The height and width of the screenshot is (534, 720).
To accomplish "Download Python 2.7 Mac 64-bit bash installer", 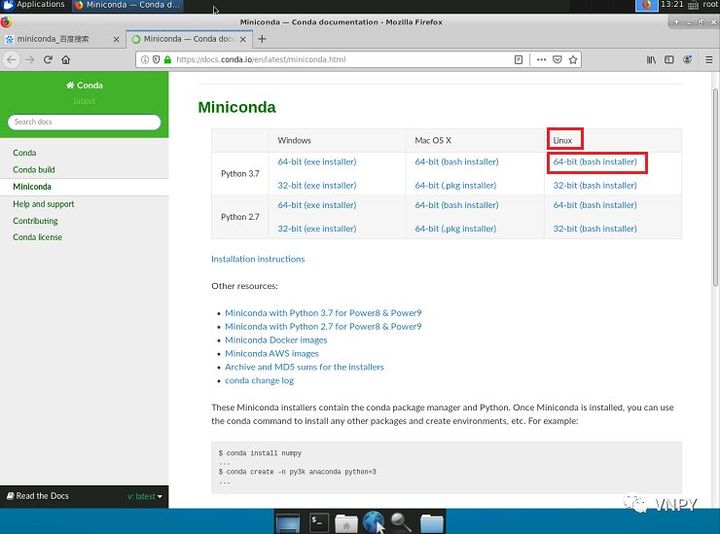I will (456, 205).
